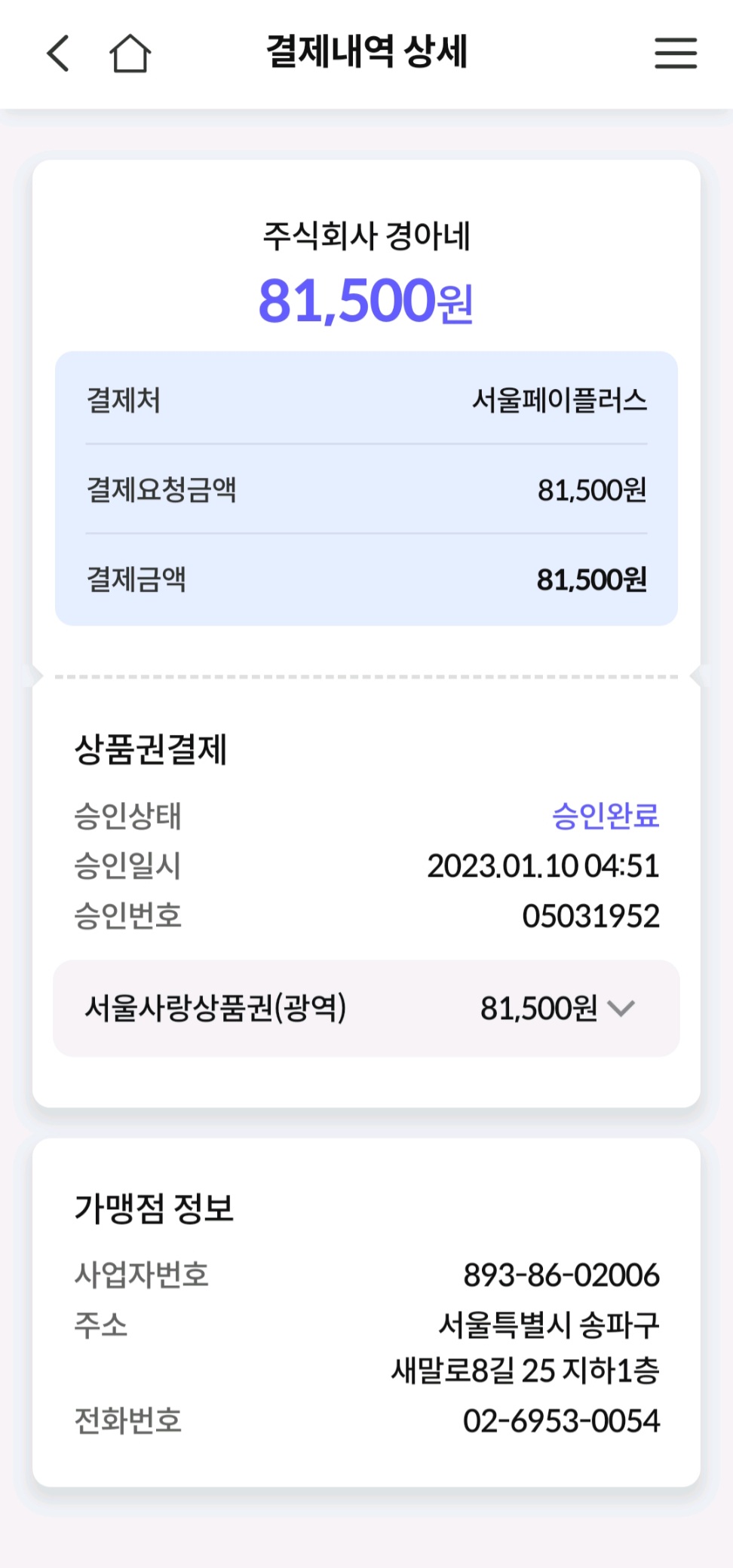
Task: Tap approval number 05031952
Action: tap(591, 916)
